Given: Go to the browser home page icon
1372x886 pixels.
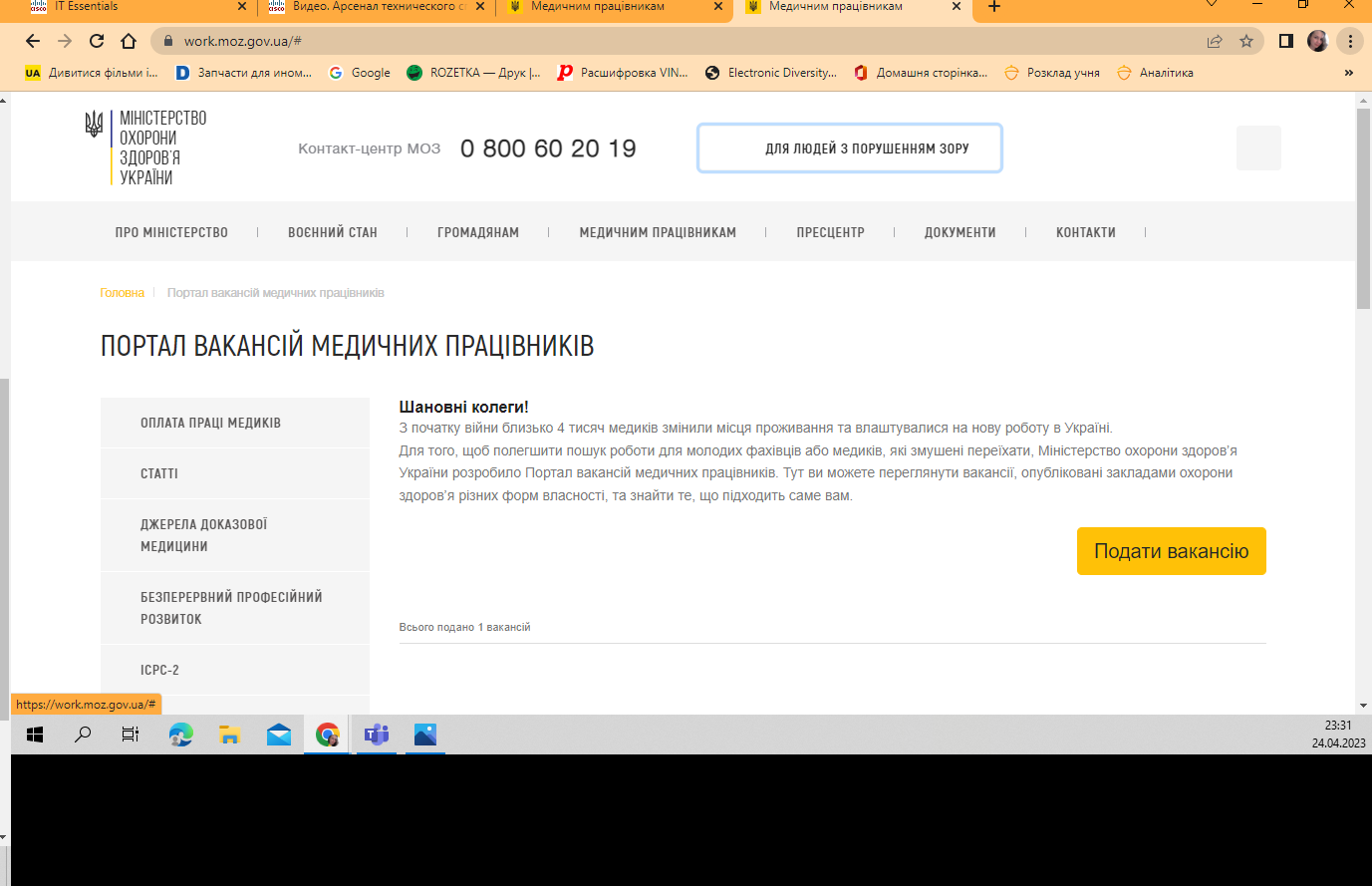Looking at the screenshot, I should [x=129, y=41].
